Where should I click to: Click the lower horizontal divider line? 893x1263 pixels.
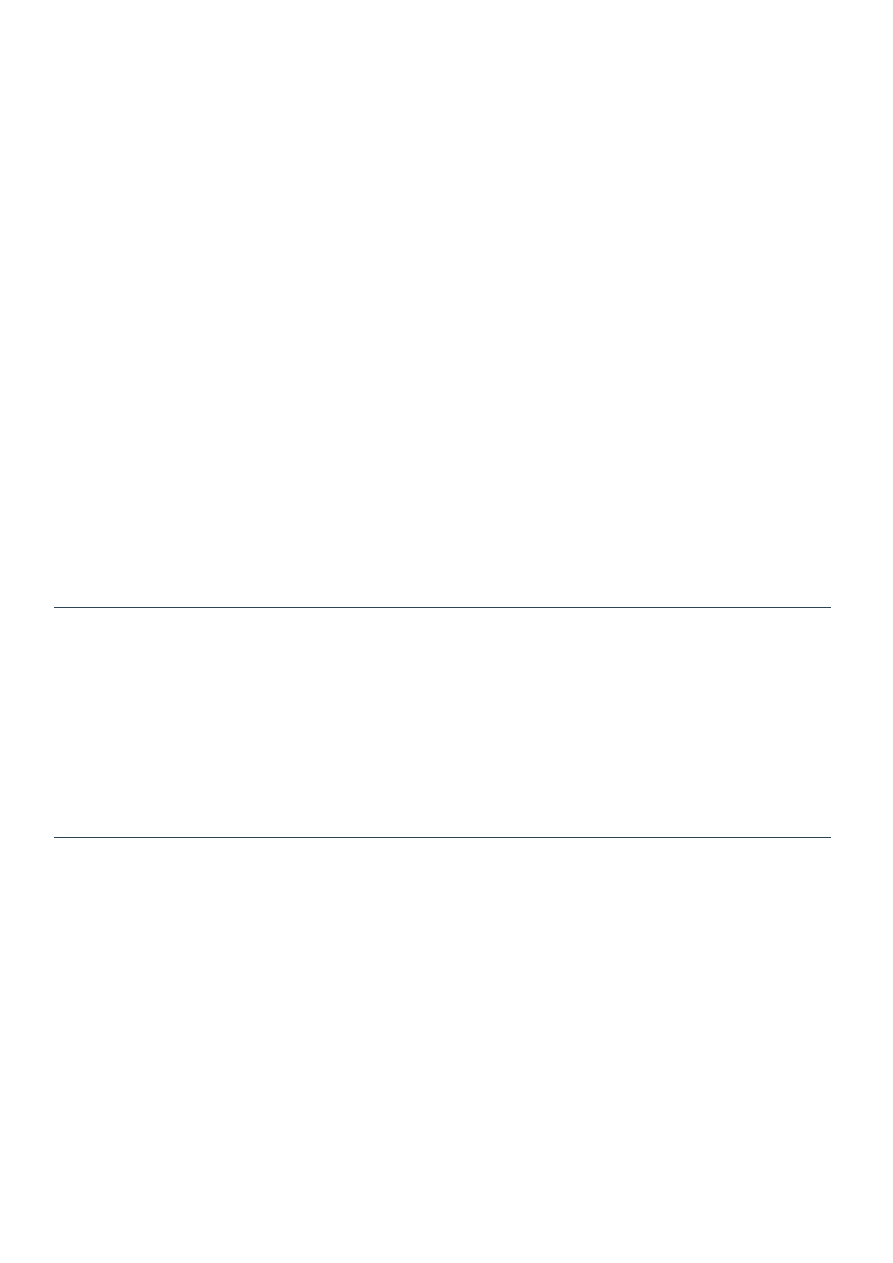(441, 837)
